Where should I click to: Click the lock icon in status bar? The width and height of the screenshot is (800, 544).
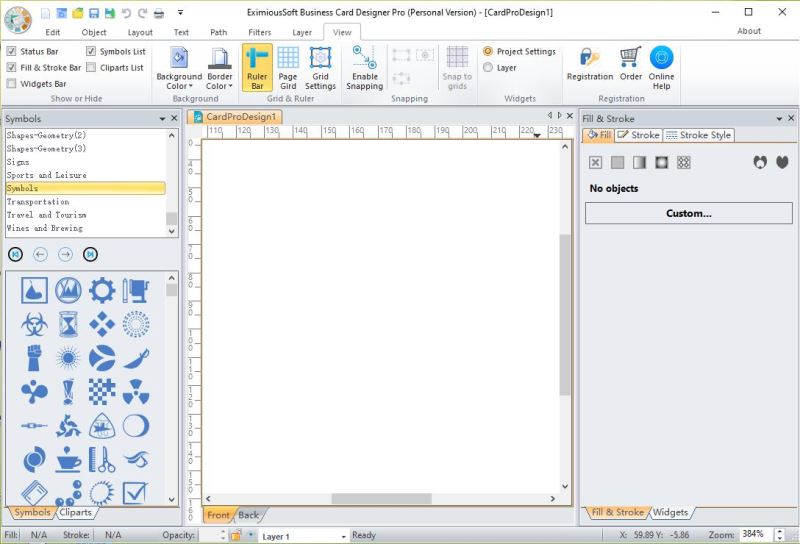click(x=236, y=535)
